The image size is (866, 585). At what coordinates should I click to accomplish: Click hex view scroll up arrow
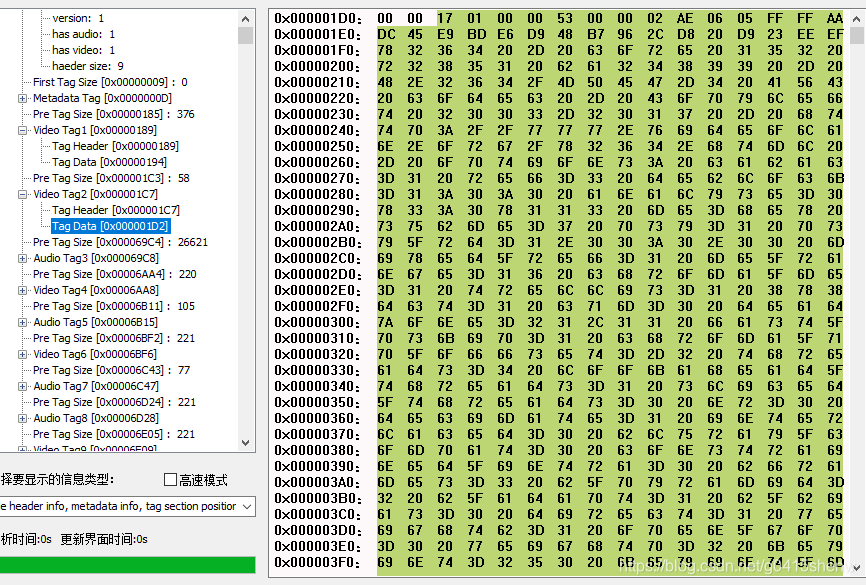(857, 19)
